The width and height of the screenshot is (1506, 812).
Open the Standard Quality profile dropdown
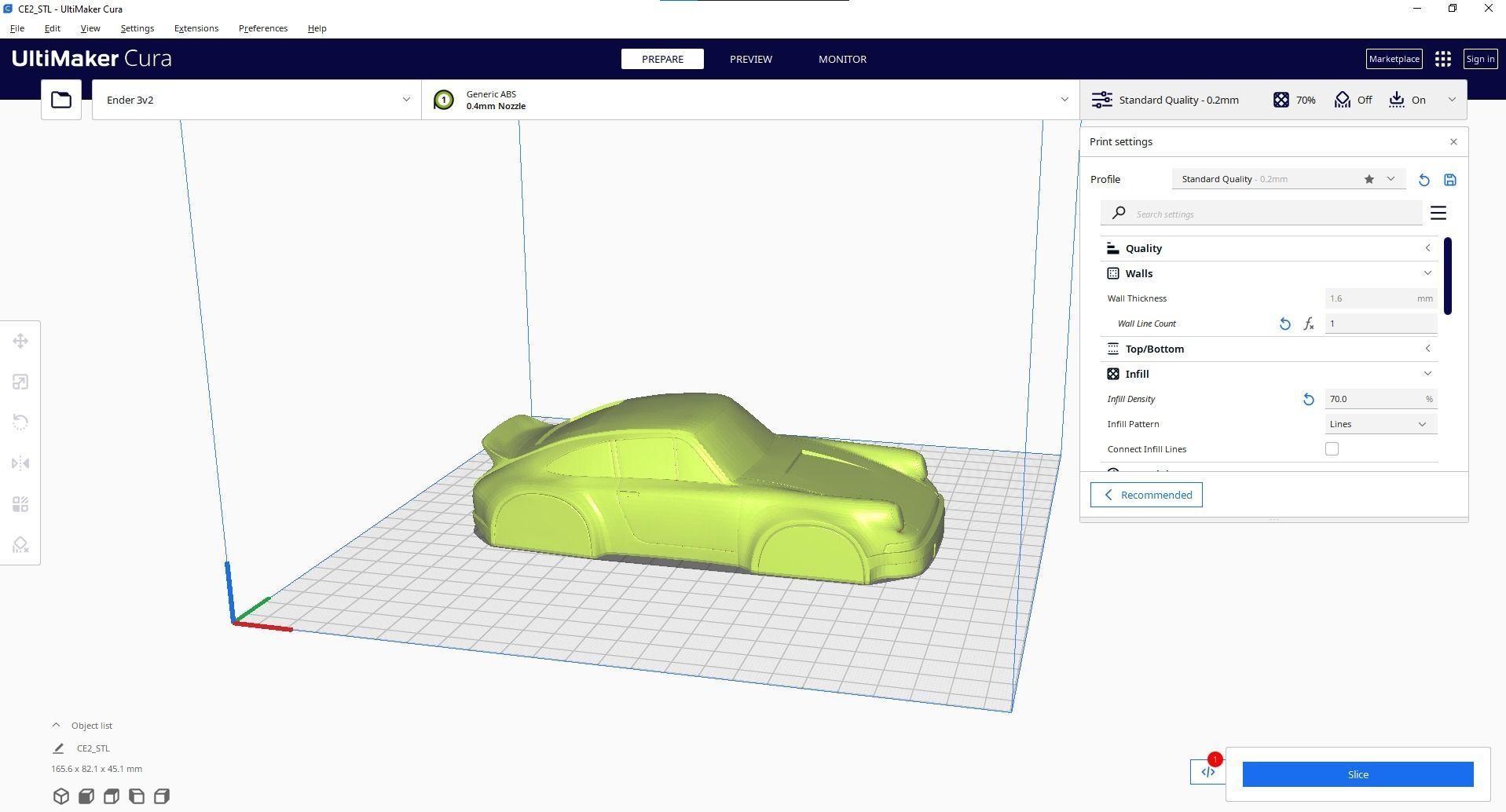1289,179
